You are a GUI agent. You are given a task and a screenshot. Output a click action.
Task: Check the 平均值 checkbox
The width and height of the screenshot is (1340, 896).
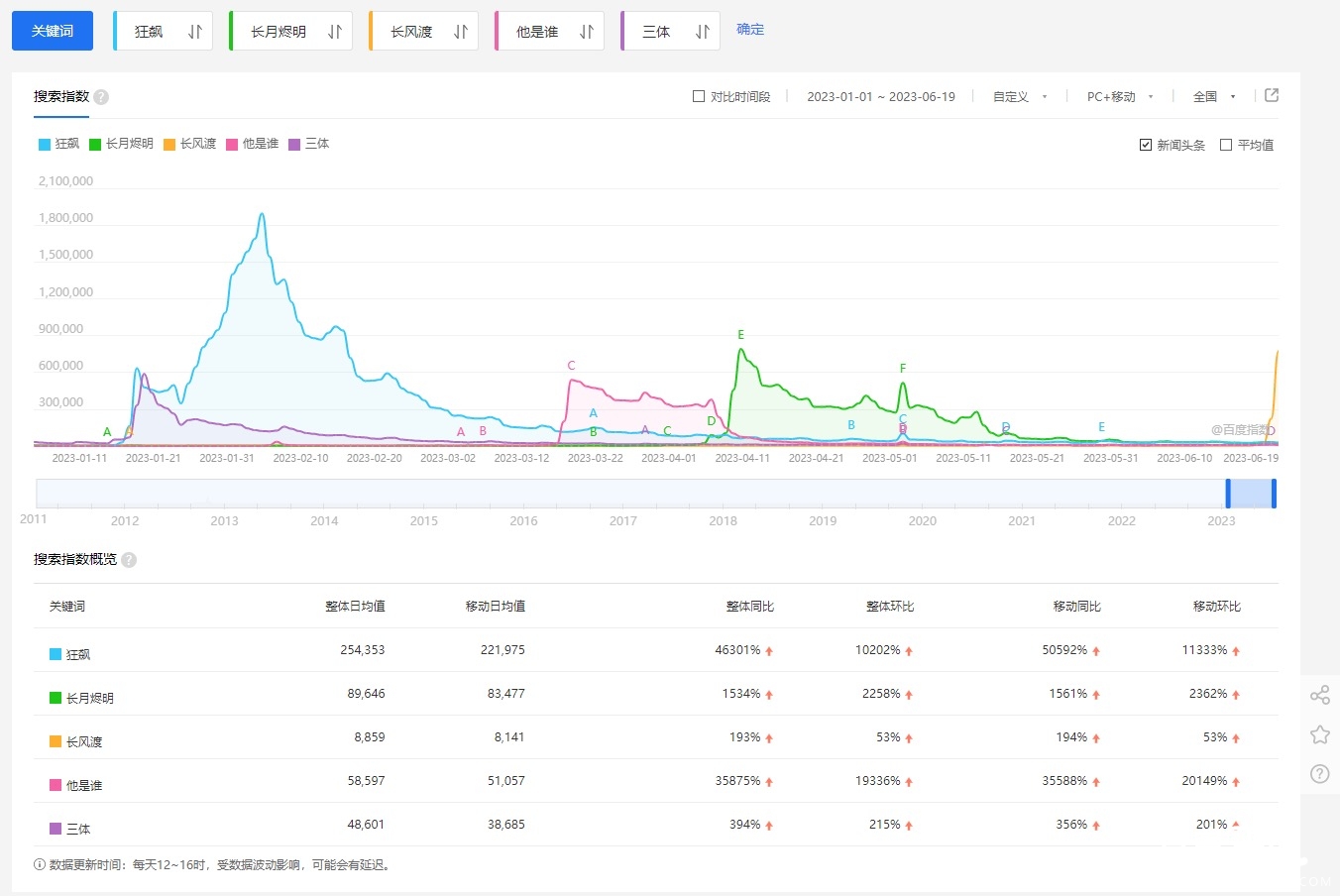tap(1226, 145)
